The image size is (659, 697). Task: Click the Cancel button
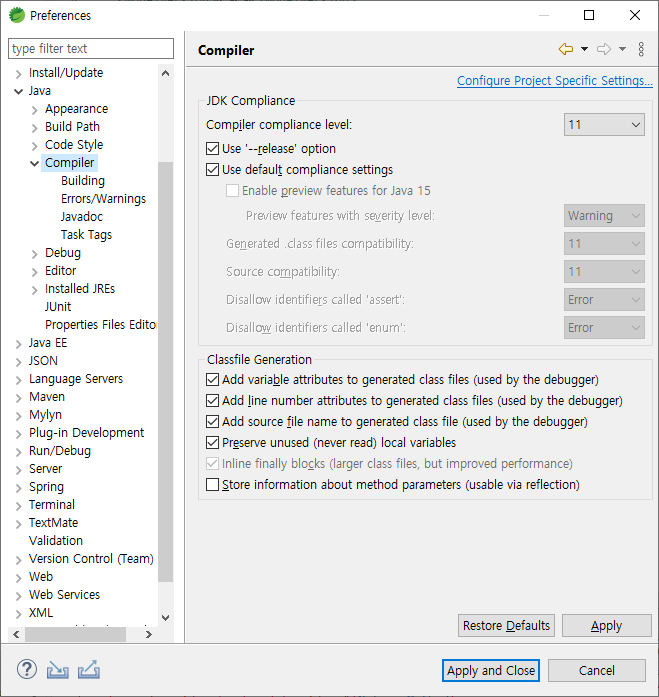(x=596, y=670)
